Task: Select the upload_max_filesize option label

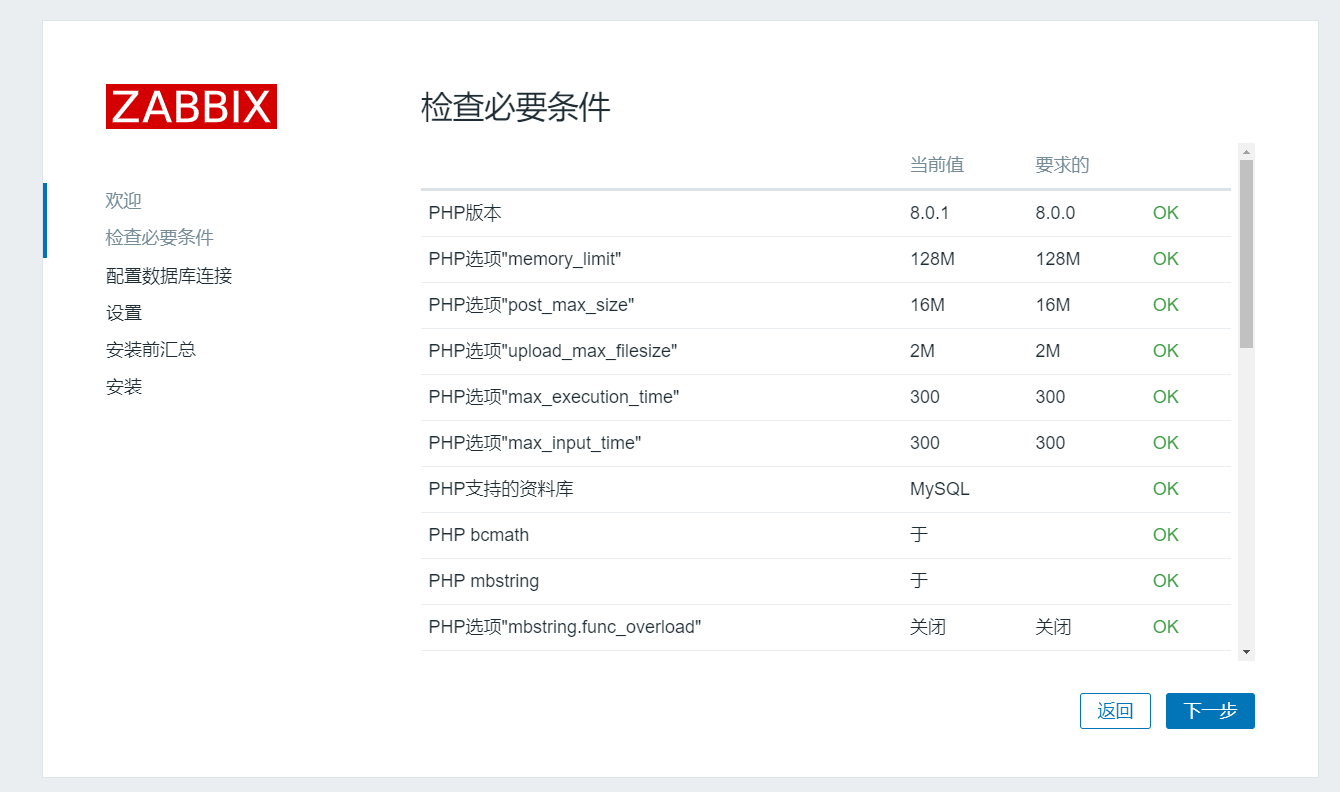Action: click(553, 351)
